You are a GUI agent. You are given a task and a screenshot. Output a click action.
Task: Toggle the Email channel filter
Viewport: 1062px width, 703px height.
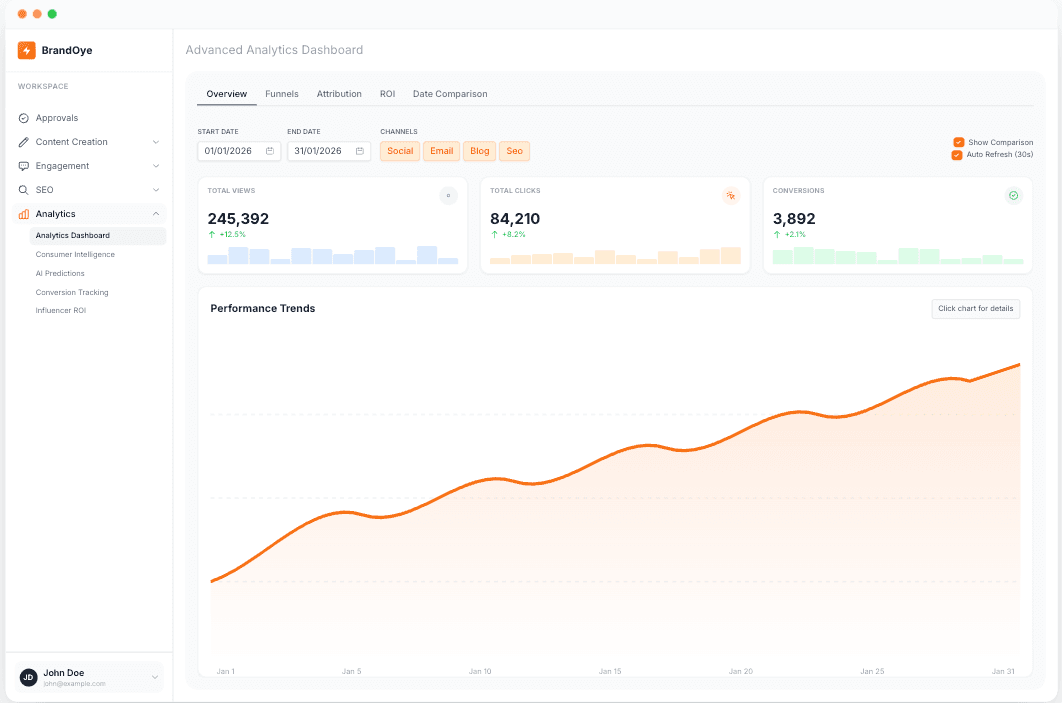point(441,151)
